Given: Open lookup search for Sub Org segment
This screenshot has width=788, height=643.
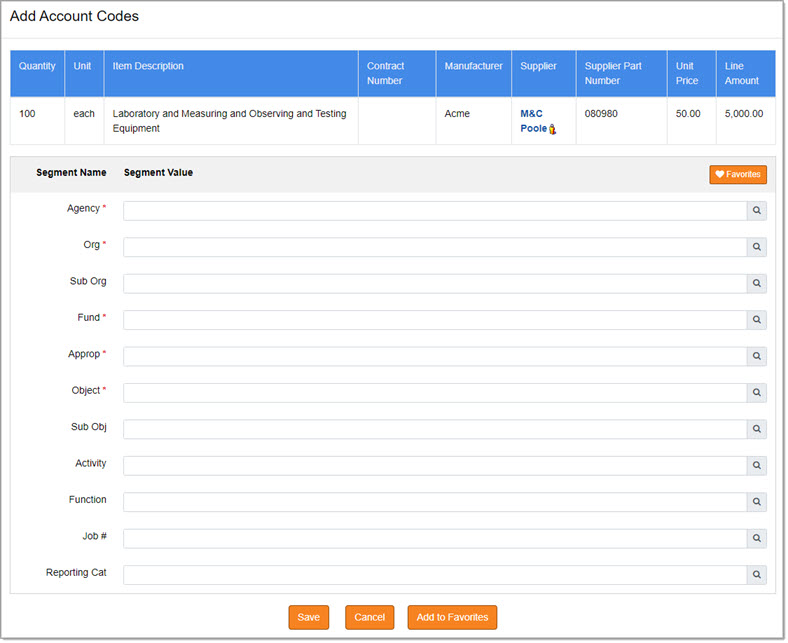Looking at the screenshot, I should tap(756, 284).
